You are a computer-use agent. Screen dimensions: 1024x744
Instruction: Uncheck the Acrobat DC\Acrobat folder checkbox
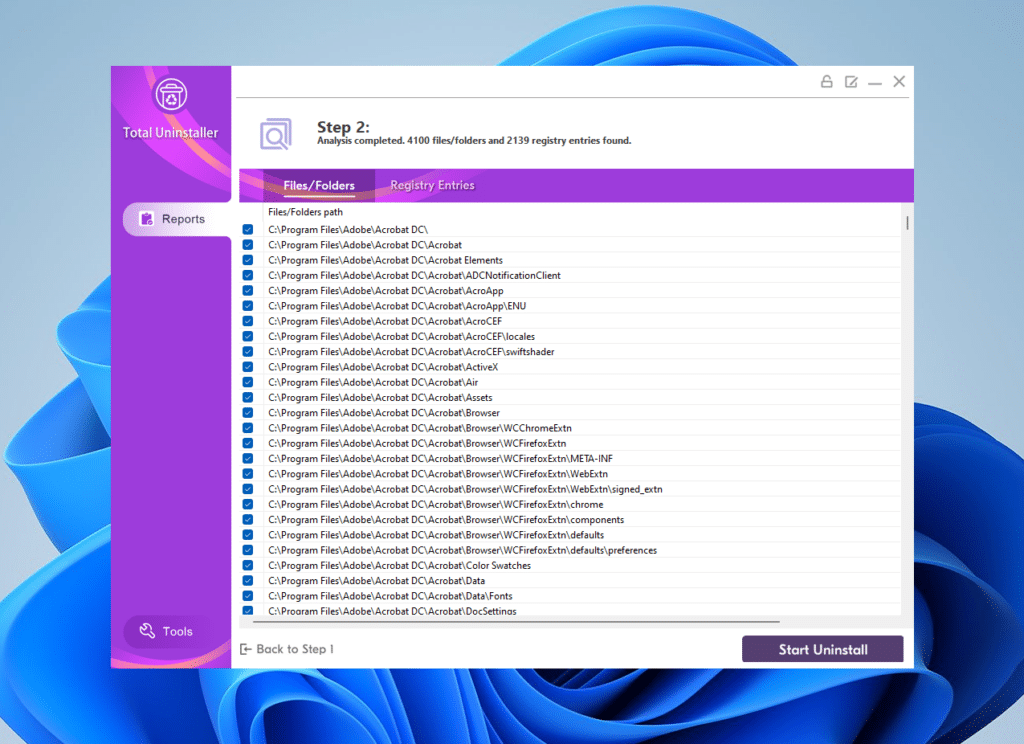[248, 245]
